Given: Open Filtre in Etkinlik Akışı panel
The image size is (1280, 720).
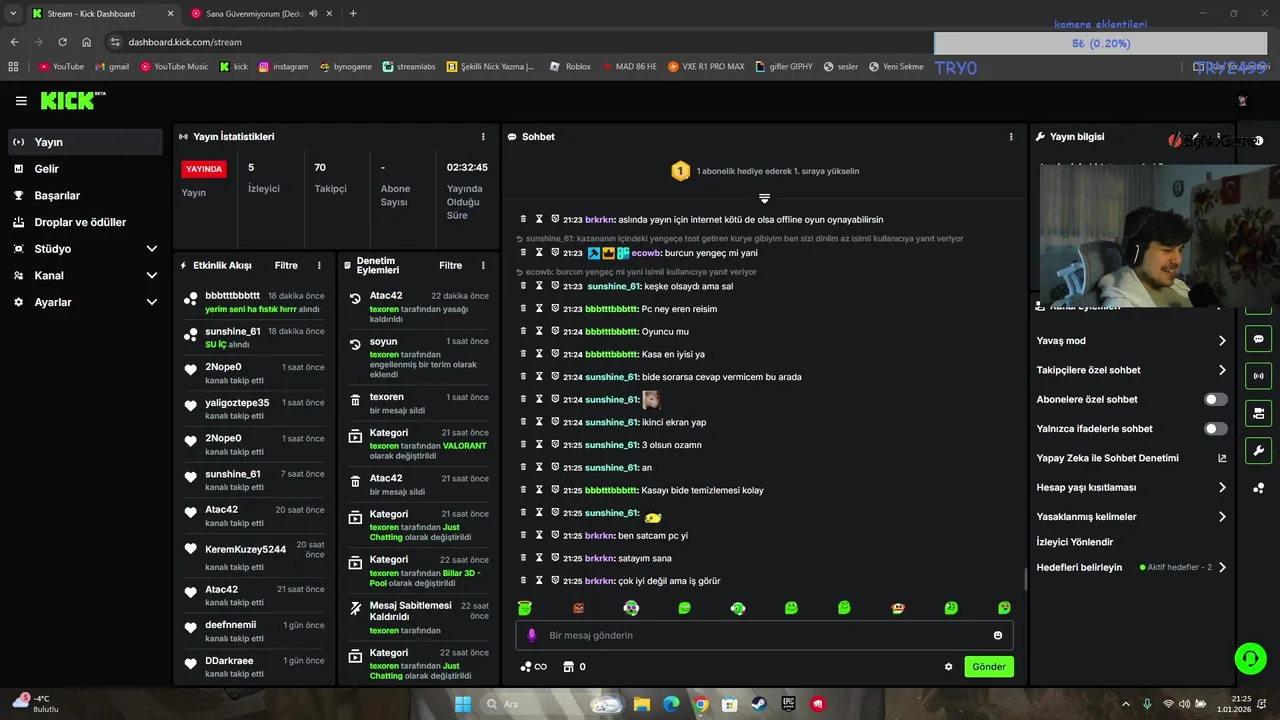Looking at the screenshot, I should pos(286,266).
